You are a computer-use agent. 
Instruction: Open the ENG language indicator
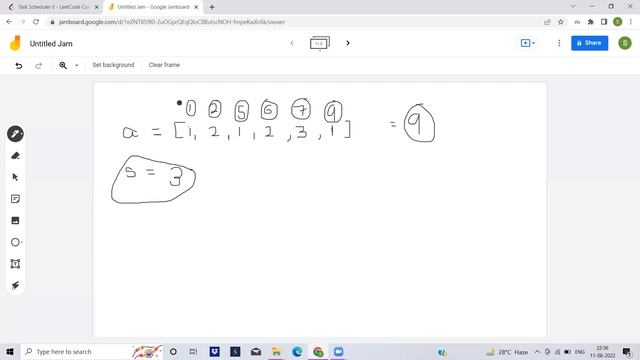[580, 352]
